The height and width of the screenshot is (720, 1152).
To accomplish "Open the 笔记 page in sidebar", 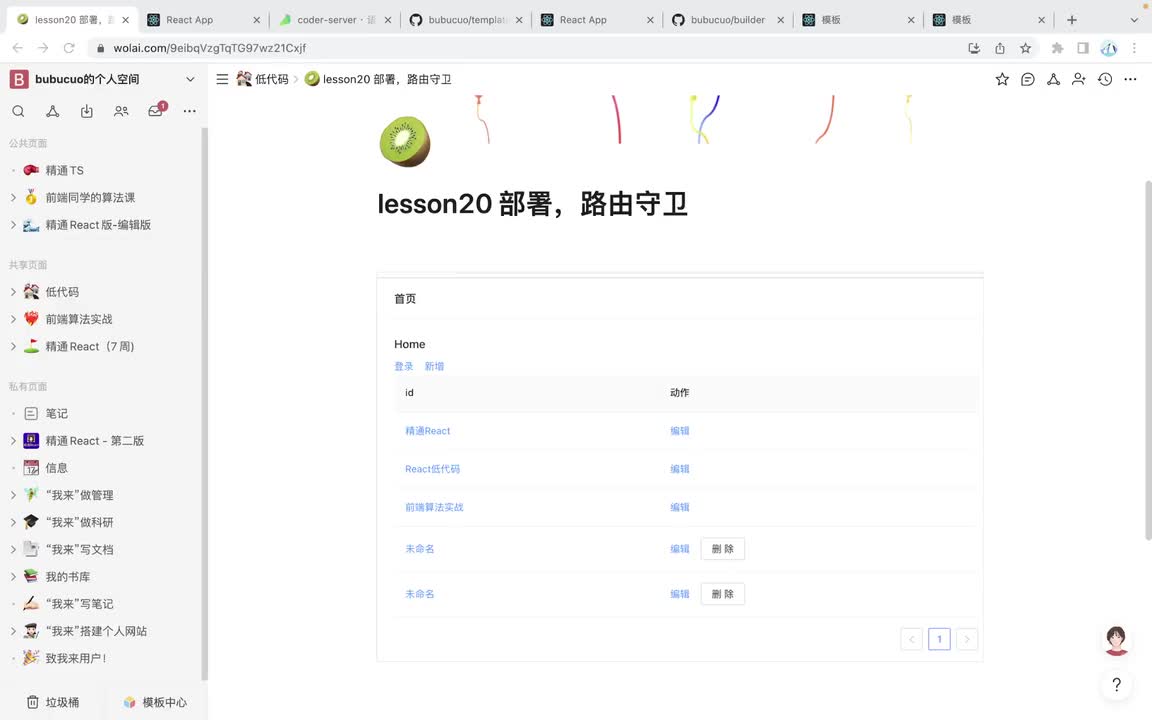I will coord(57,413).
